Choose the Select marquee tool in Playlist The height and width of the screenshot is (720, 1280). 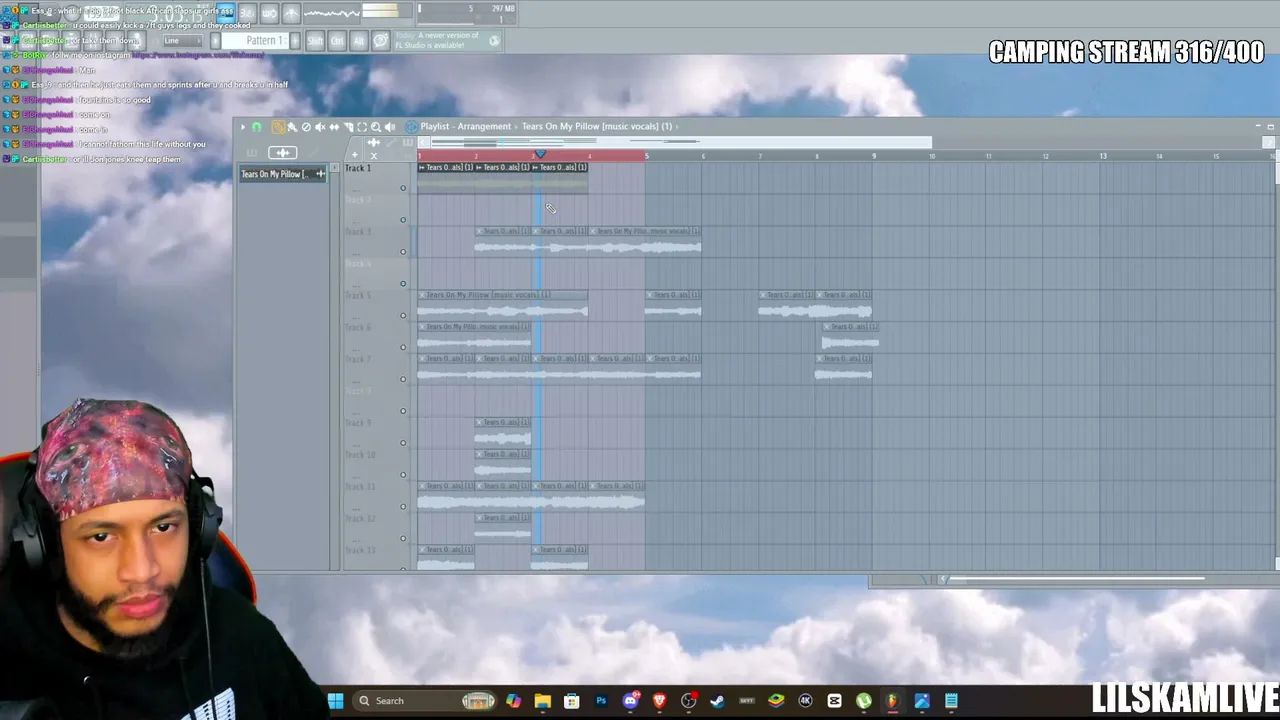point(362,127)
